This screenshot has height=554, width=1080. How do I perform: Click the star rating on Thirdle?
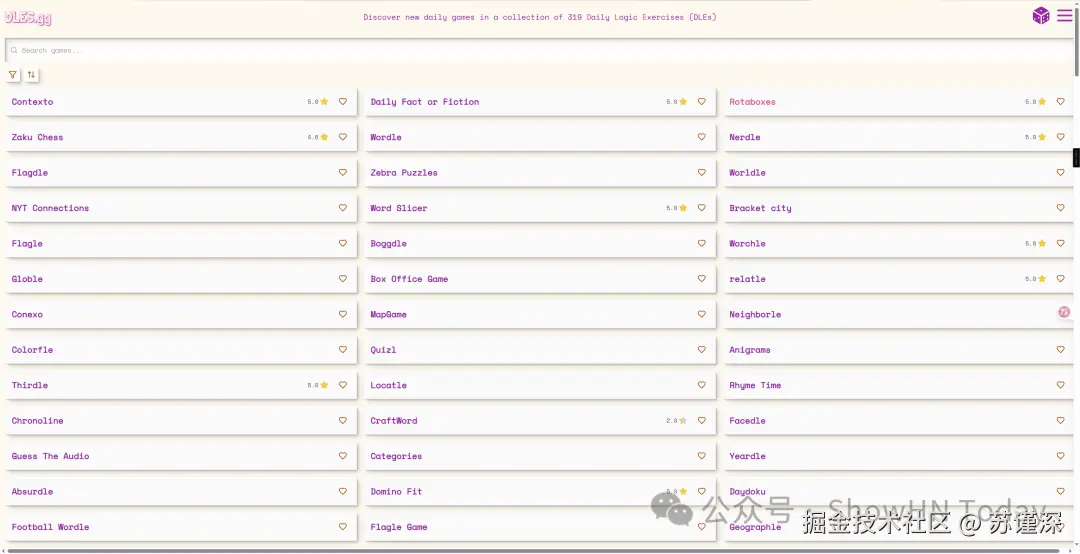(x=318, y=385)
